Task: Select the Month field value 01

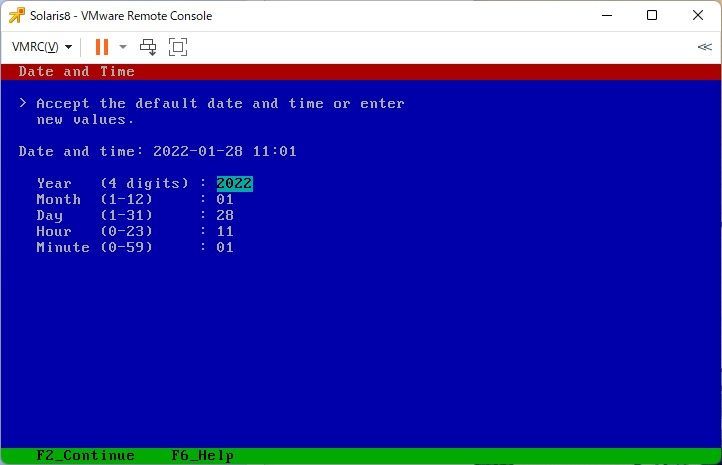Action: pyautogui.click(x=225, y=199)
